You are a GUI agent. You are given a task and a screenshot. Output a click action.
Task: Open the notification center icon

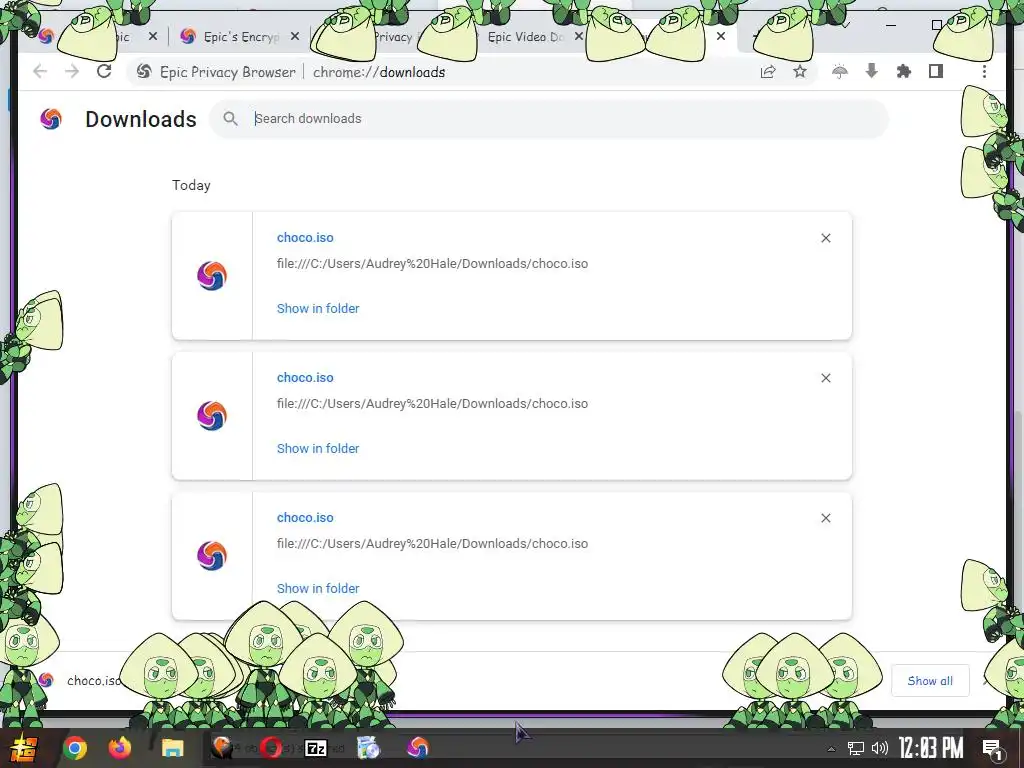(x=993, y=748)
